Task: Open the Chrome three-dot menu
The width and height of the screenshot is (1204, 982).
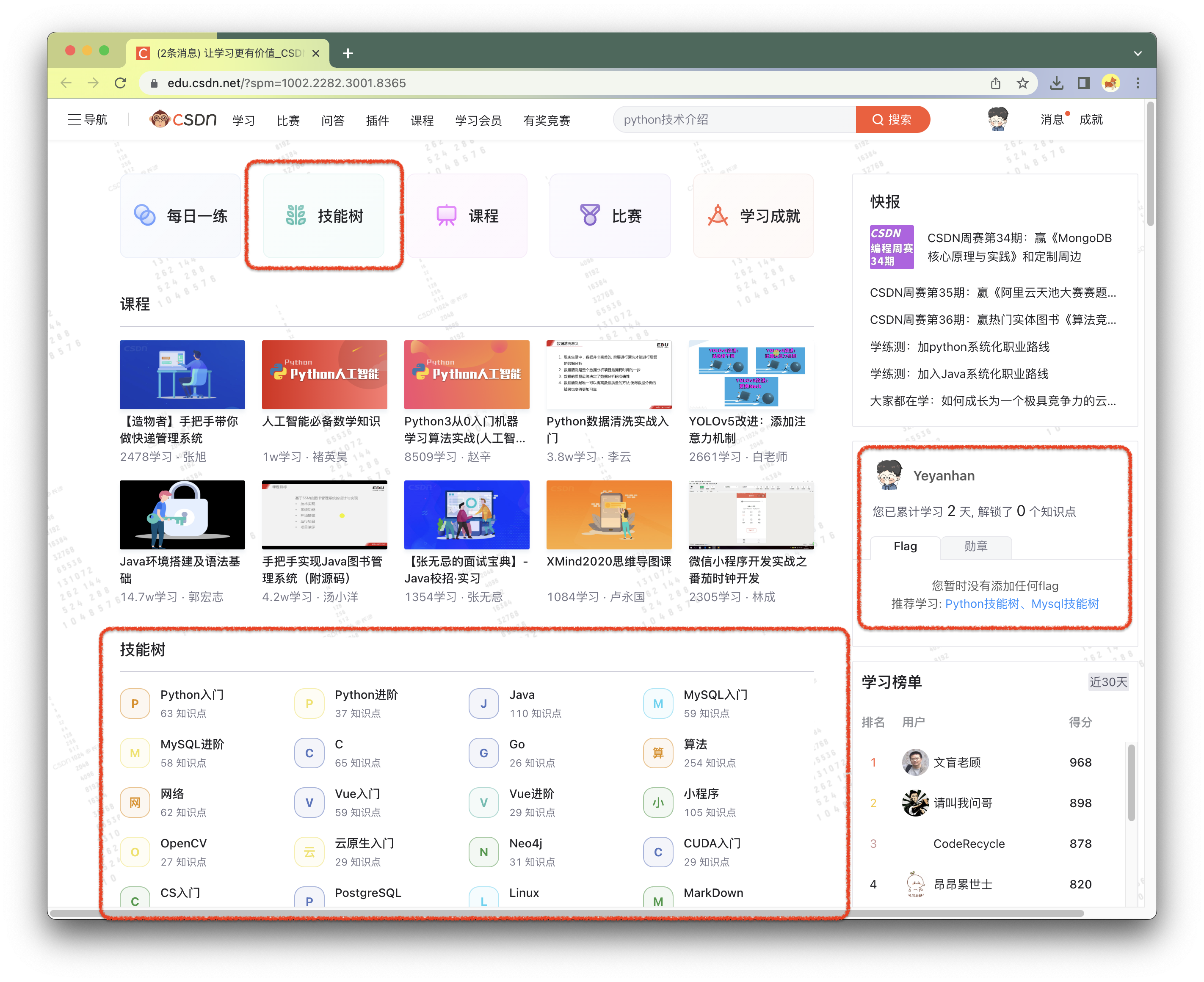Action: tap(1138, 83)
